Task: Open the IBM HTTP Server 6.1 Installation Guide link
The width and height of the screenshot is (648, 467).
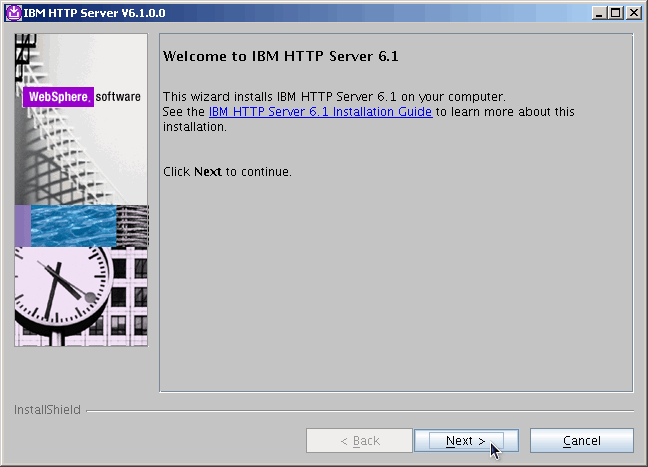Action: click(x=320, y=112)
